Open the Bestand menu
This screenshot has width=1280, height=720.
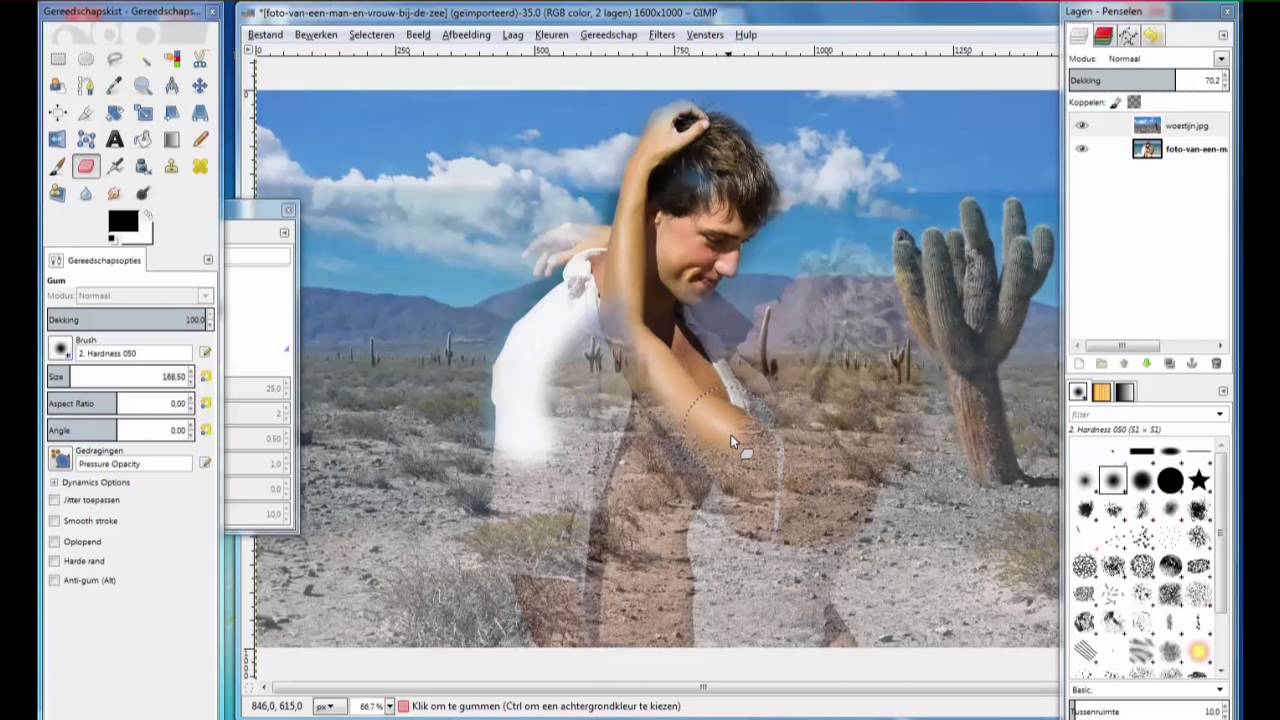click(x=265, y=35)
